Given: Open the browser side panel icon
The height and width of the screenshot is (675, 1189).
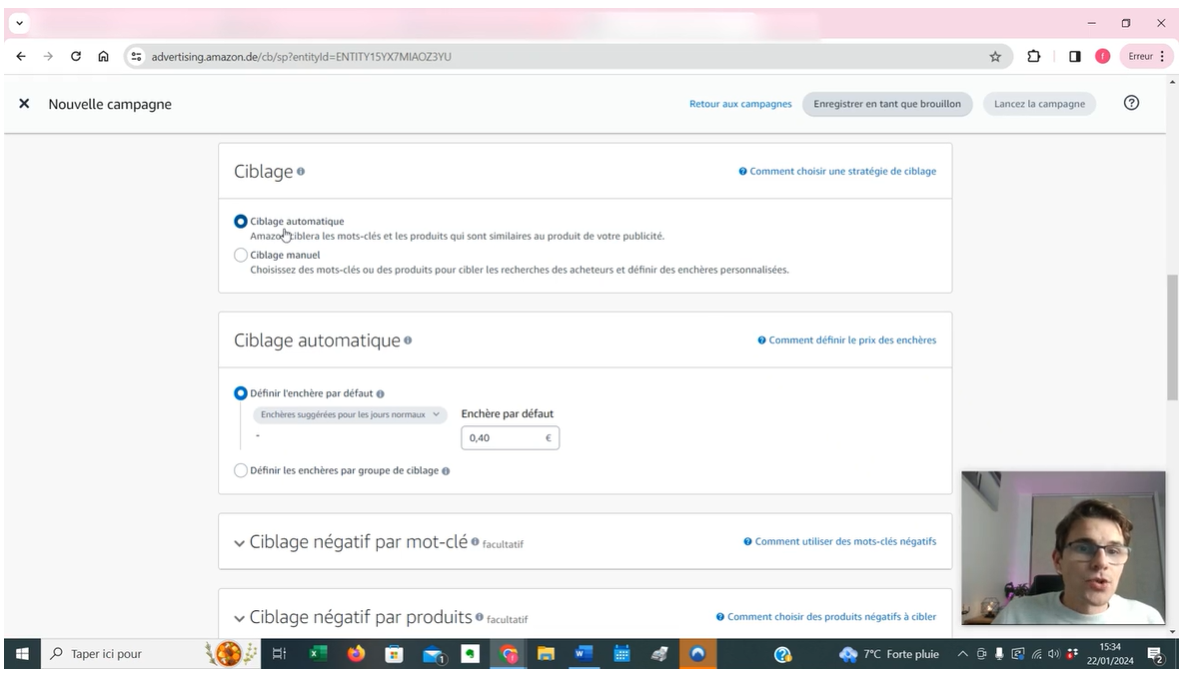Looking at the screenshot, I should 1075,57.
